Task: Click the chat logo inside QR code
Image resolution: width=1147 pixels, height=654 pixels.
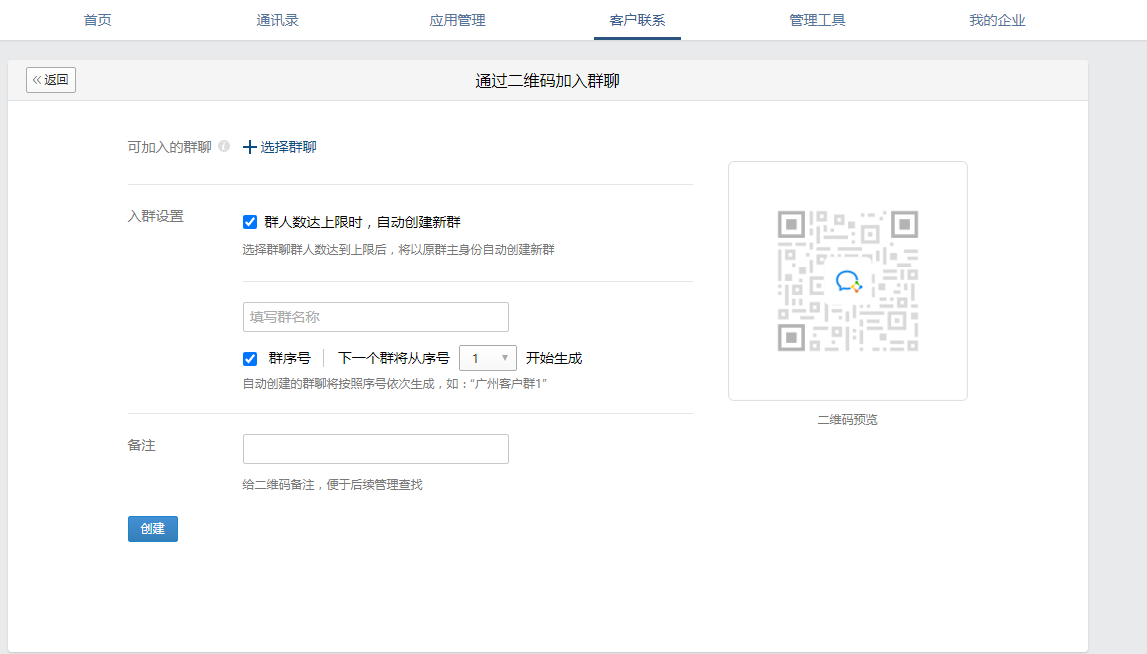Action: click(848, 281)
